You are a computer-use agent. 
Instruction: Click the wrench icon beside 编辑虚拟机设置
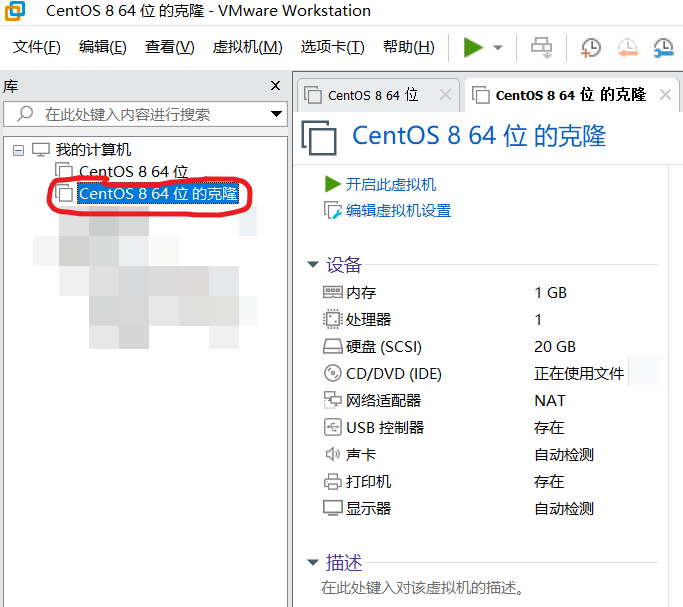tap(333, 210)
